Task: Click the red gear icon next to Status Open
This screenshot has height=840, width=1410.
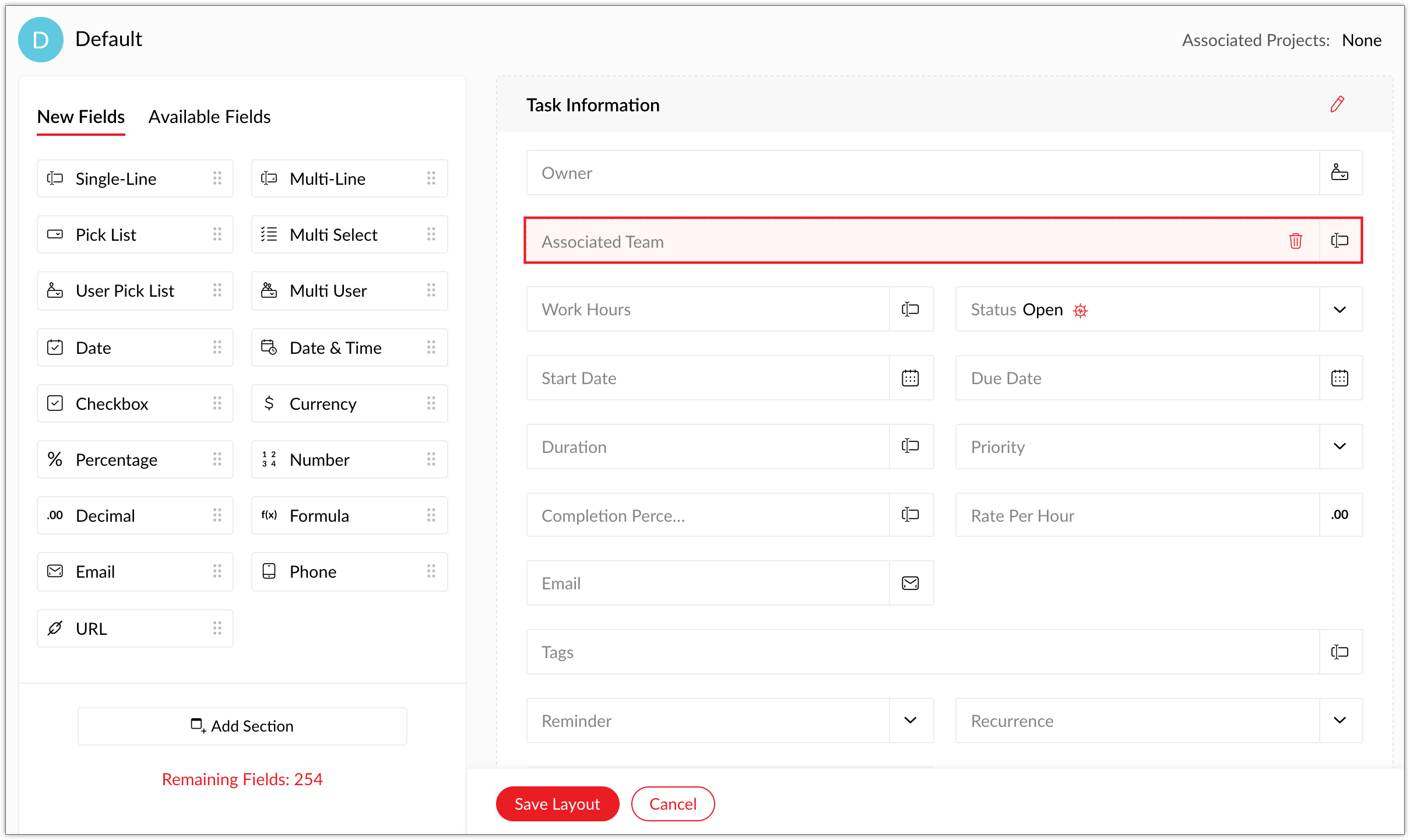Action: [1080, 311]
